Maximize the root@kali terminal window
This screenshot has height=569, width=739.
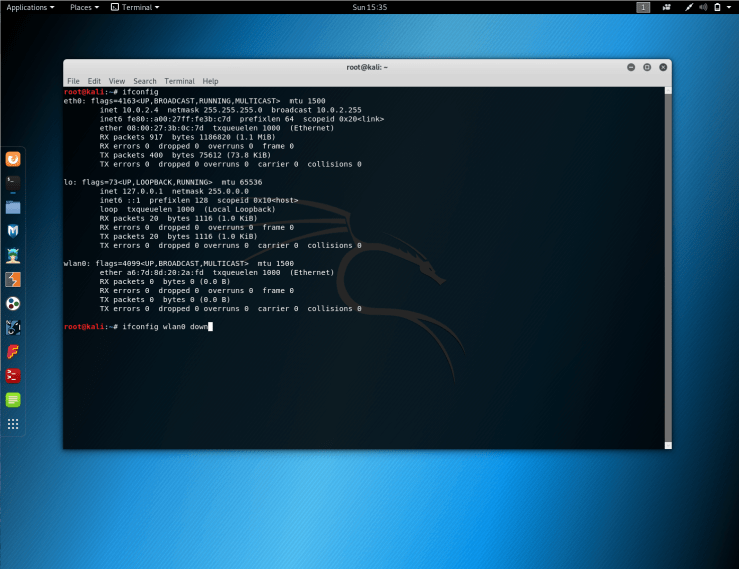pos(647,67)
